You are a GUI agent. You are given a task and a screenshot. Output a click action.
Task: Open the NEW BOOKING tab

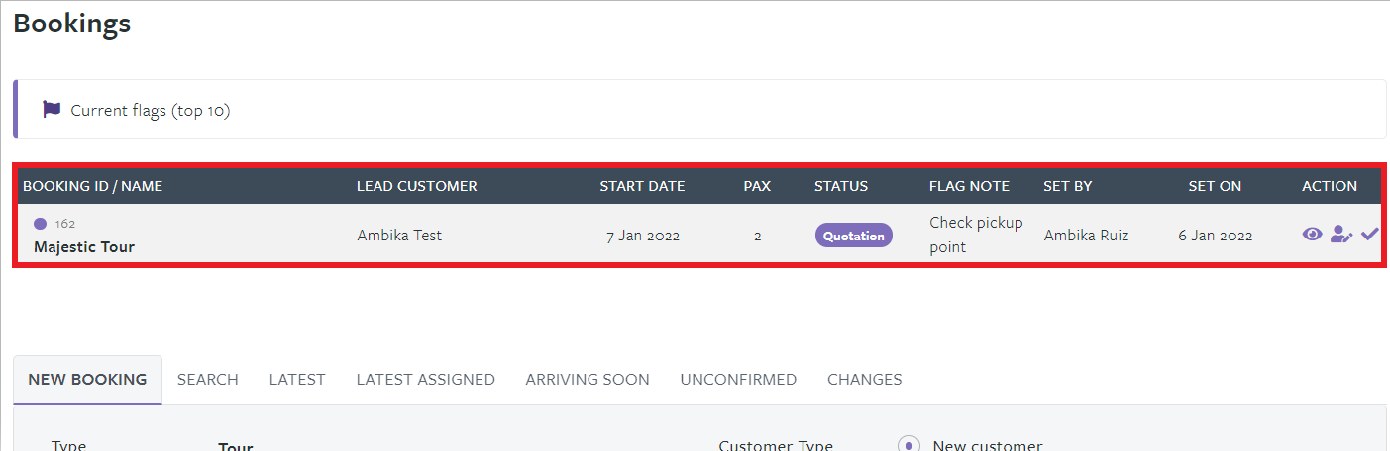pos(88,380)
